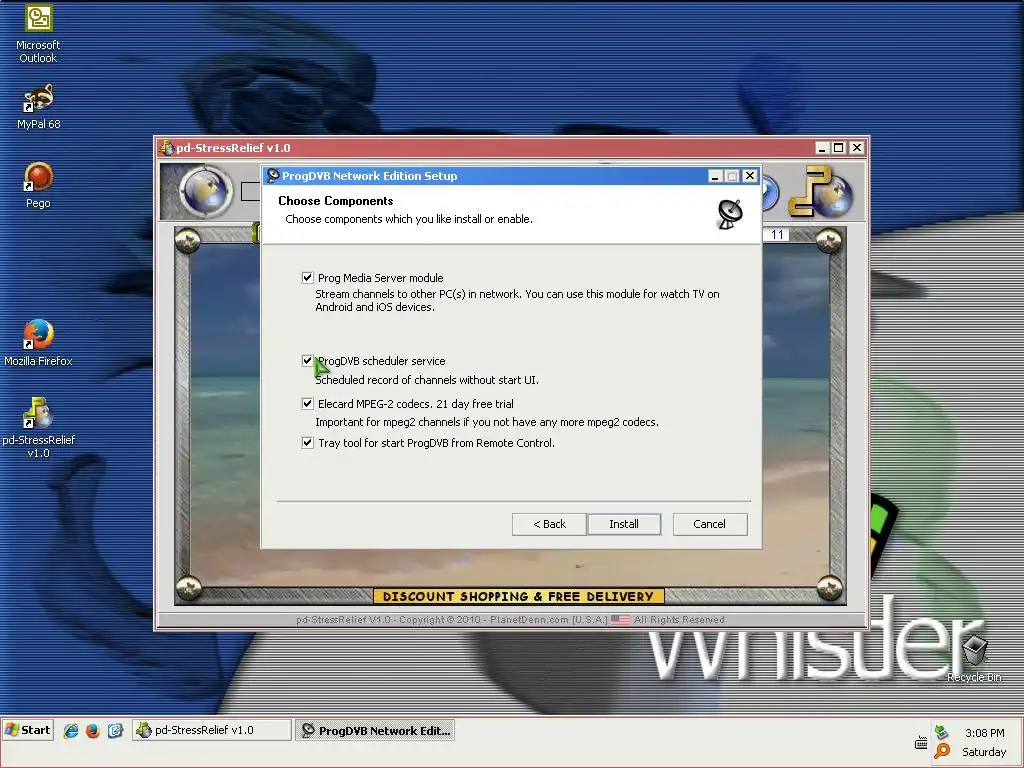
Task: Select the pd-StressRelief v1.0 desktop shortcut
Action: tap(38, 428)
